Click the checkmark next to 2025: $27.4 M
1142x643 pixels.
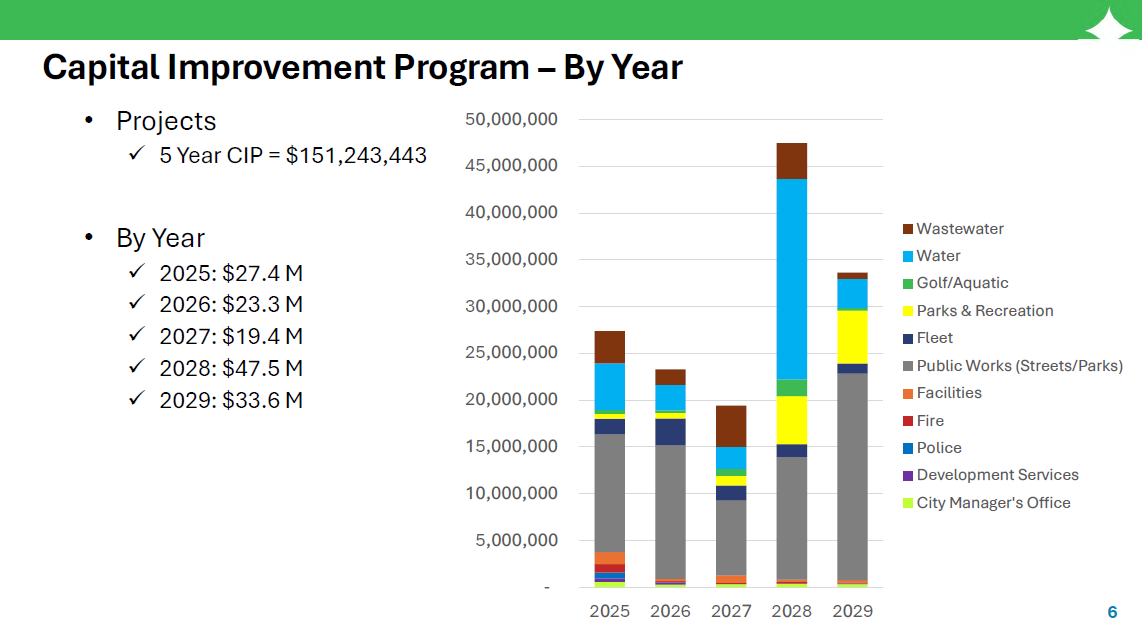pos(135,272)
